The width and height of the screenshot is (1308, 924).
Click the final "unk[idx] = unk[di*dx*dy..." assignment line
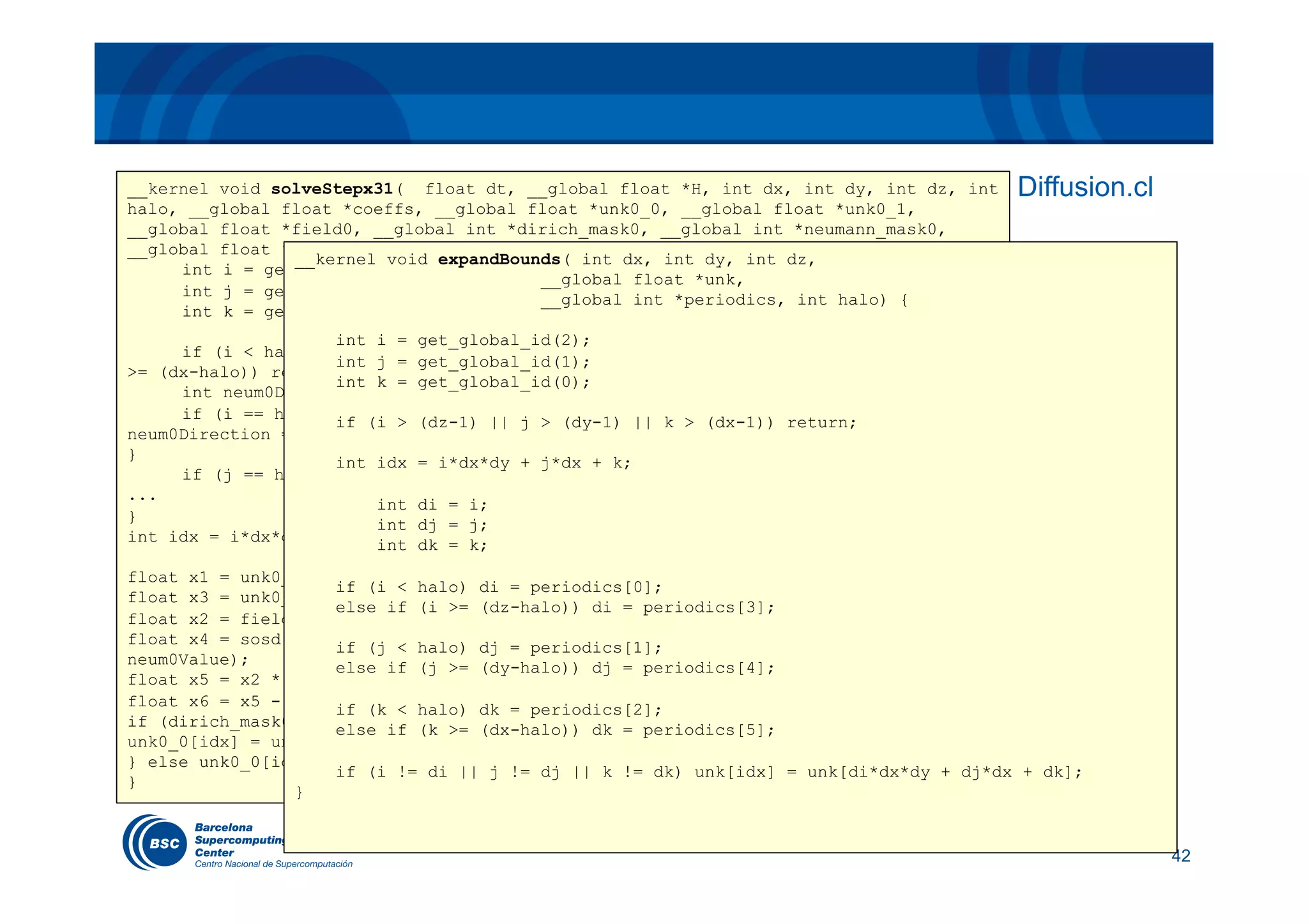pos(709,772)
